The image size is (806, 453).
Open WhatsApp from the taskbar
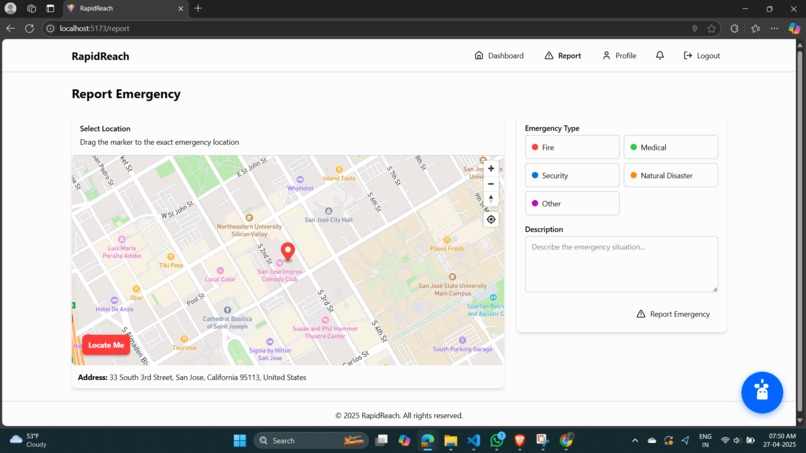[x=497, y=440]
